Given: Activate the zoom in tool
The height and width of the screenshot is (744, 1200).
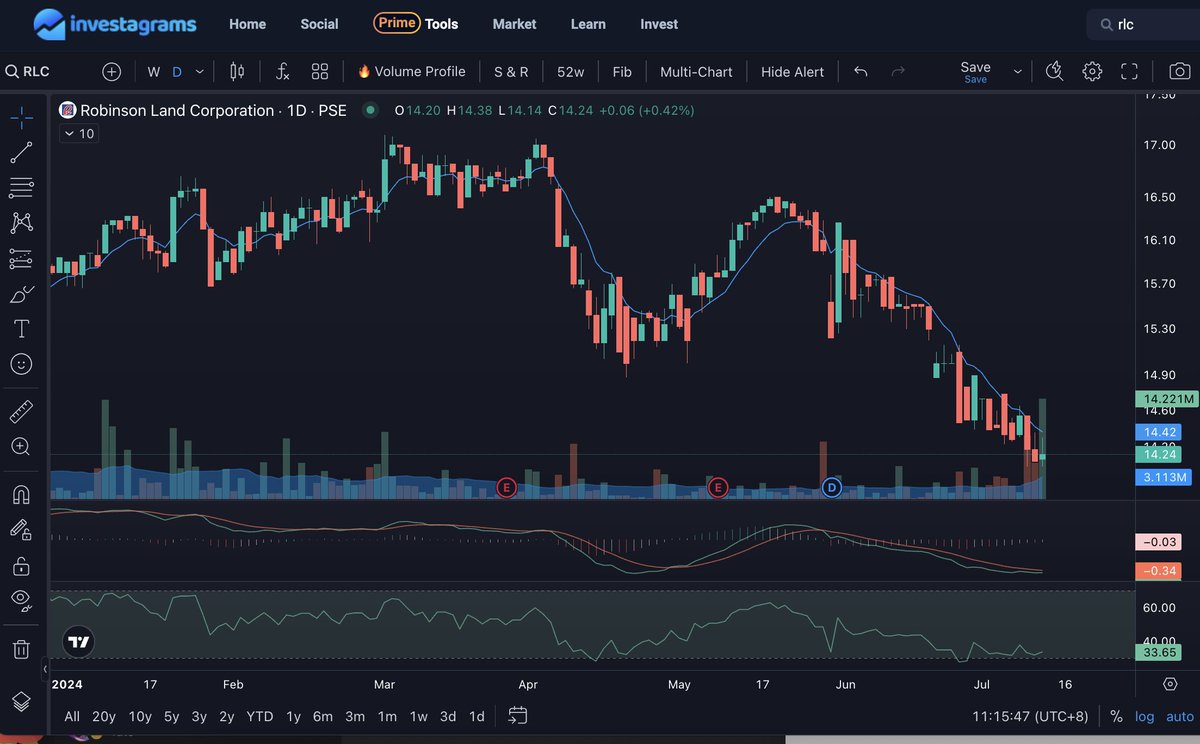Looking at the screenshot, I should pos(21,447).
